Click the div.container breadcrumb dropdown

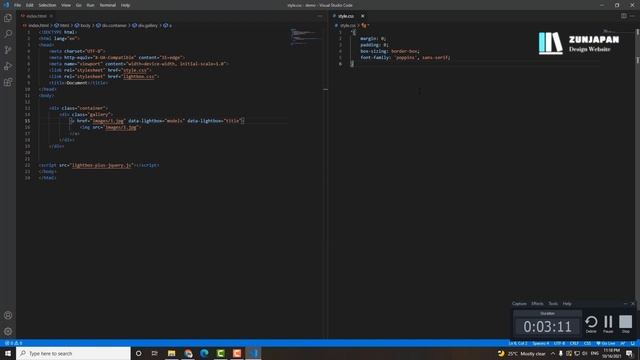point(111,25)
